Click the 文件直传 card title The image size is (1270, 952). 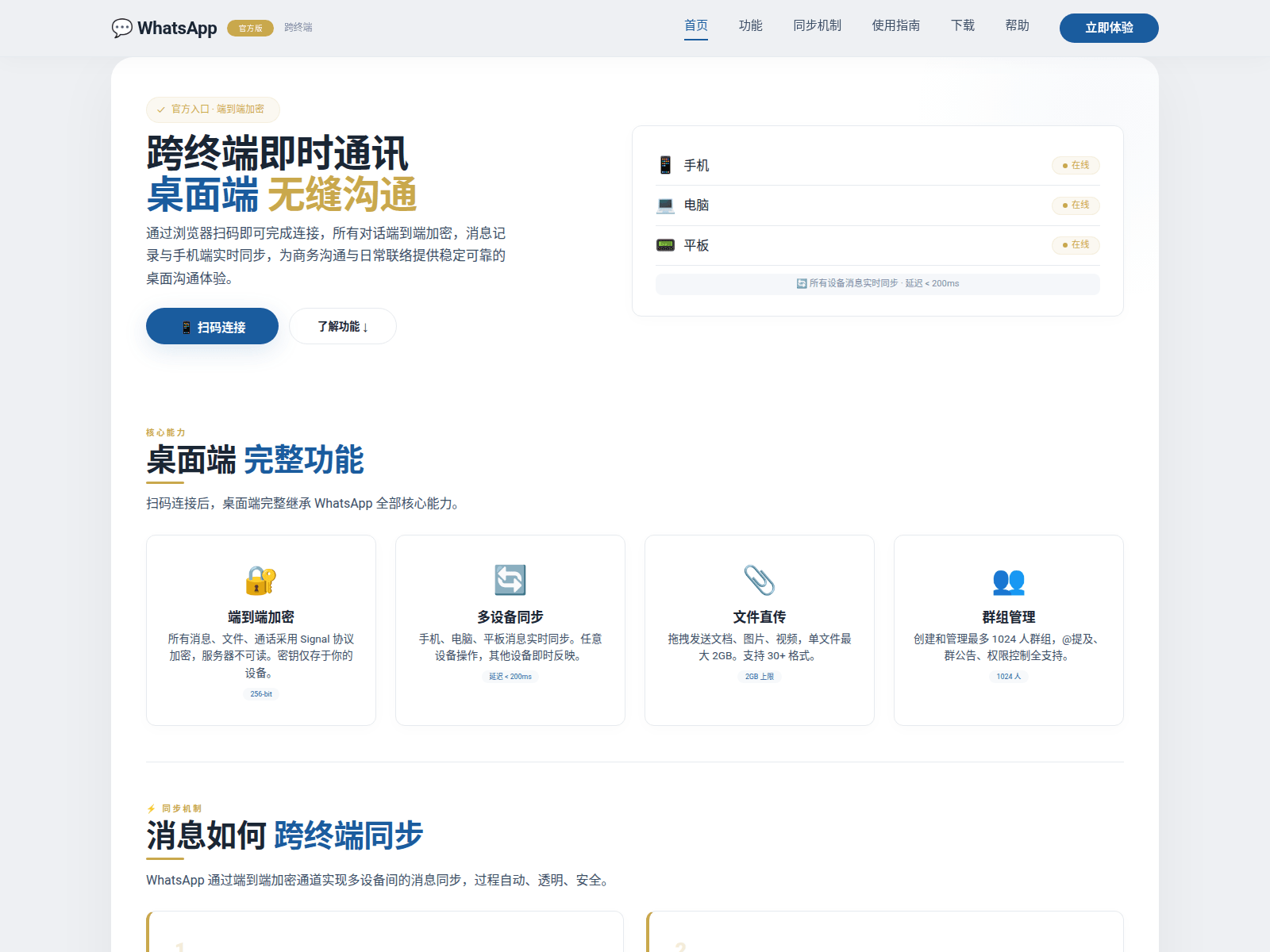coord(760,617)
